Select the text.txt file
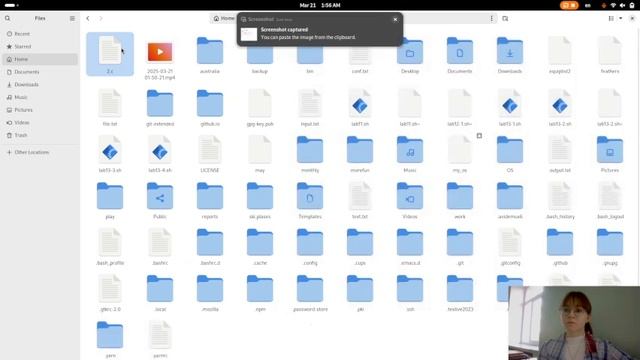The image size is (640, 360). point(360,196)
